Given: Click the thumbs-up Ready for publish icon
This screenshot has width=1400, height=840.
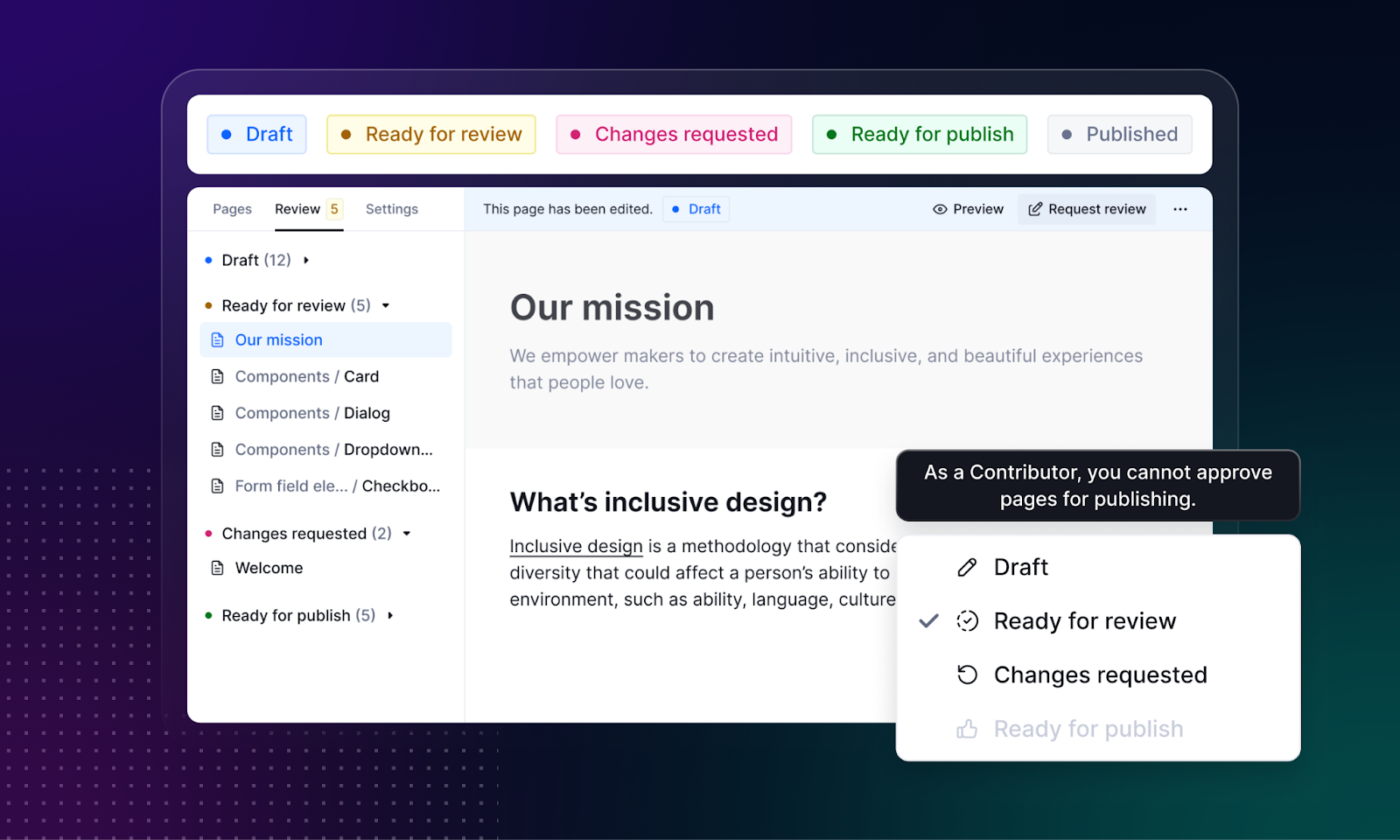Looking at the screenshot, I should point(967,729).
